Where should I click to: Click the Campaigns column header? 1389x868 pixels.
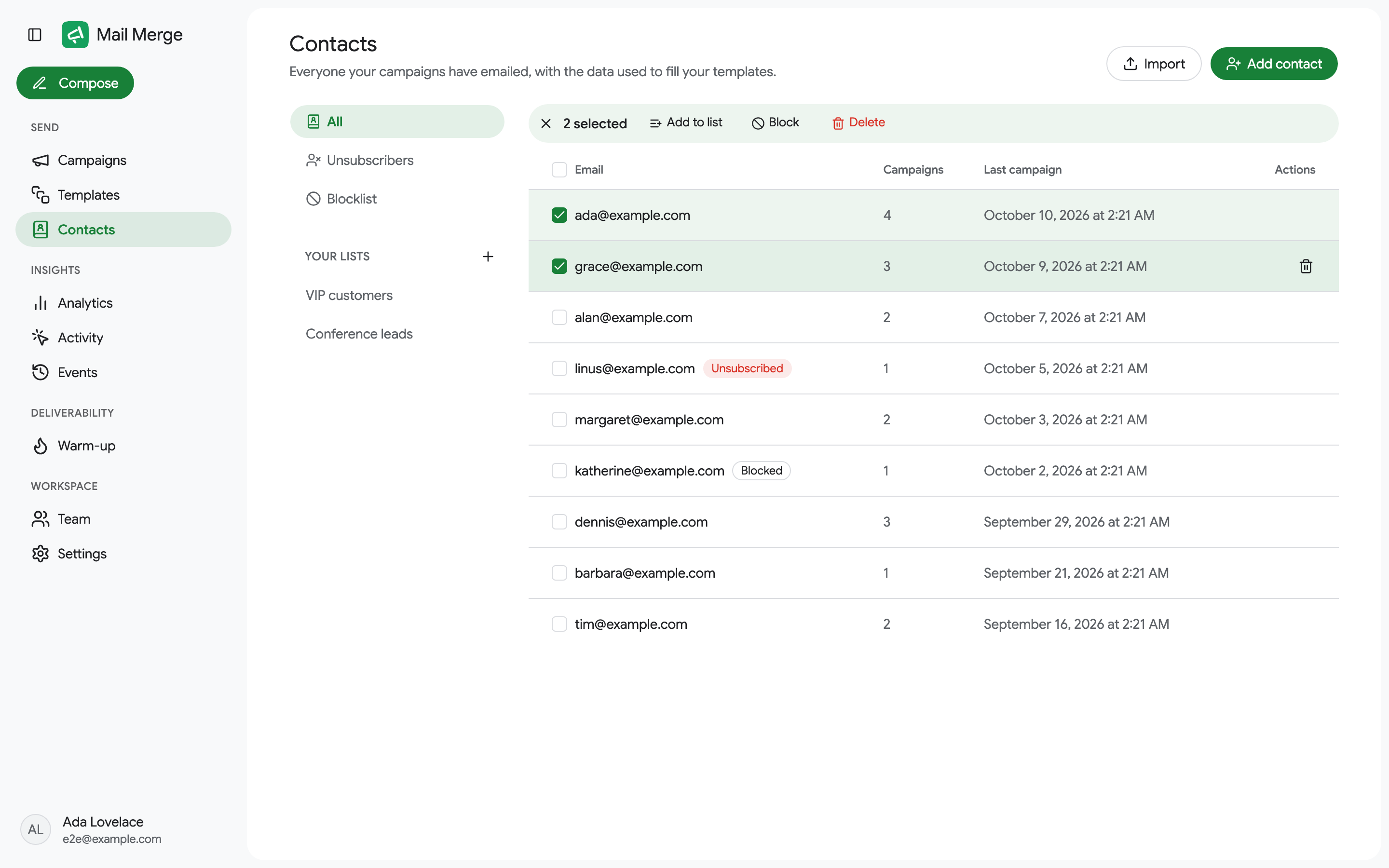click(x=912, y=170)
